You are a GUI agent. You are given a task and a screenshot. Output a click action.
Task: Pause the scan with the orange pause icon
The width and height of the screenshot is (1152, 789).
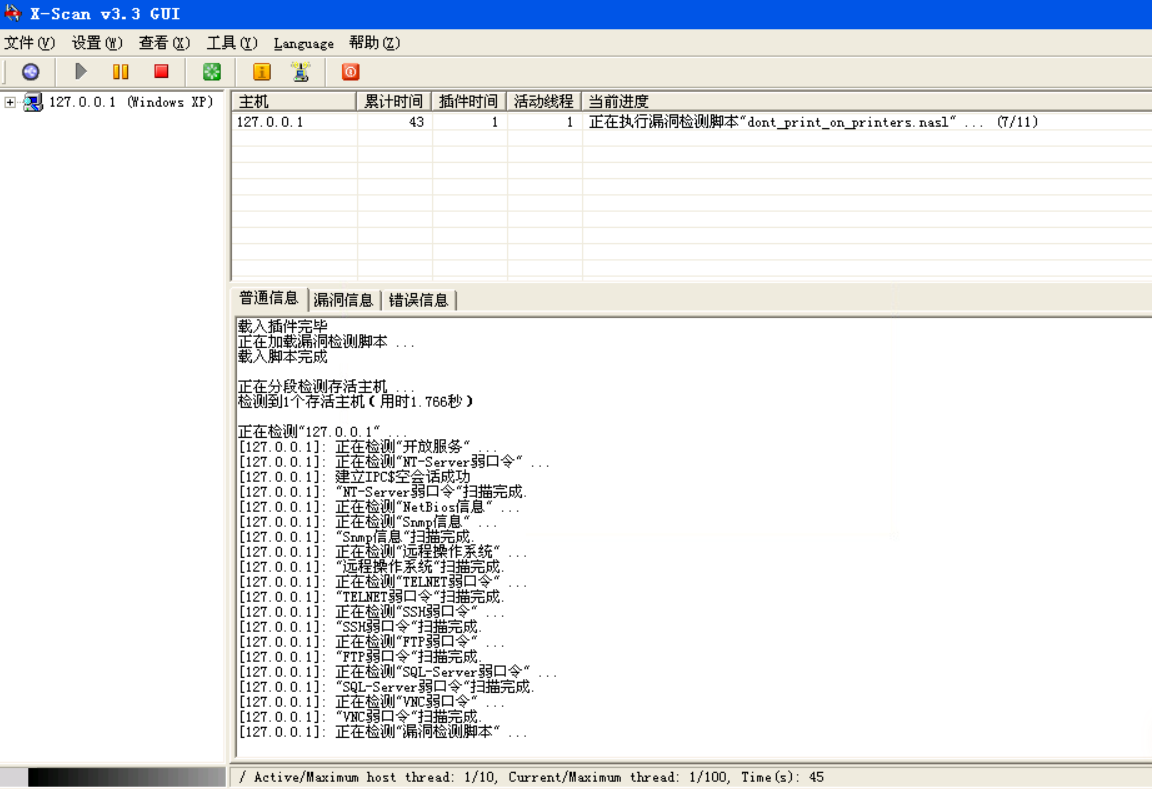click(120, 71)
